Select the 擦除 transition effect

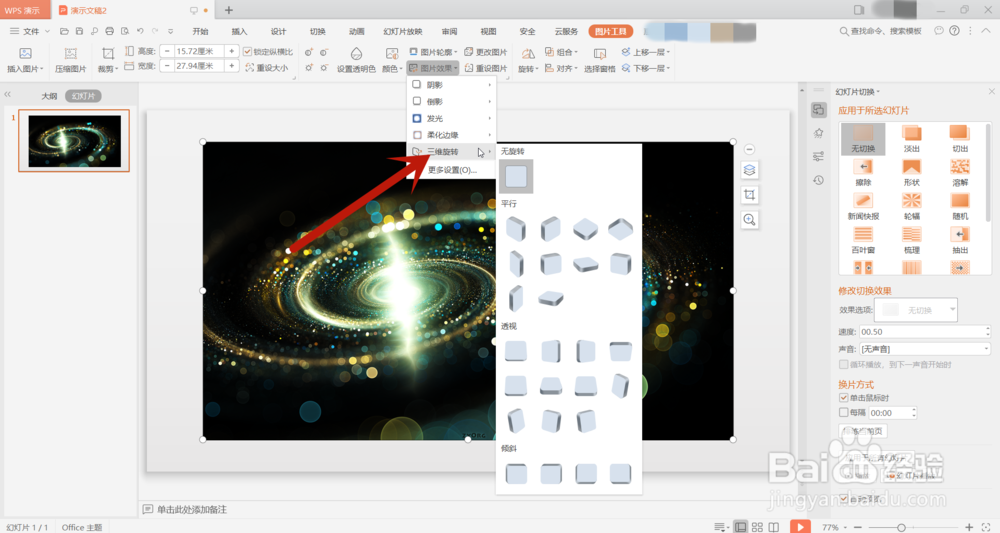tap(863, 172)
